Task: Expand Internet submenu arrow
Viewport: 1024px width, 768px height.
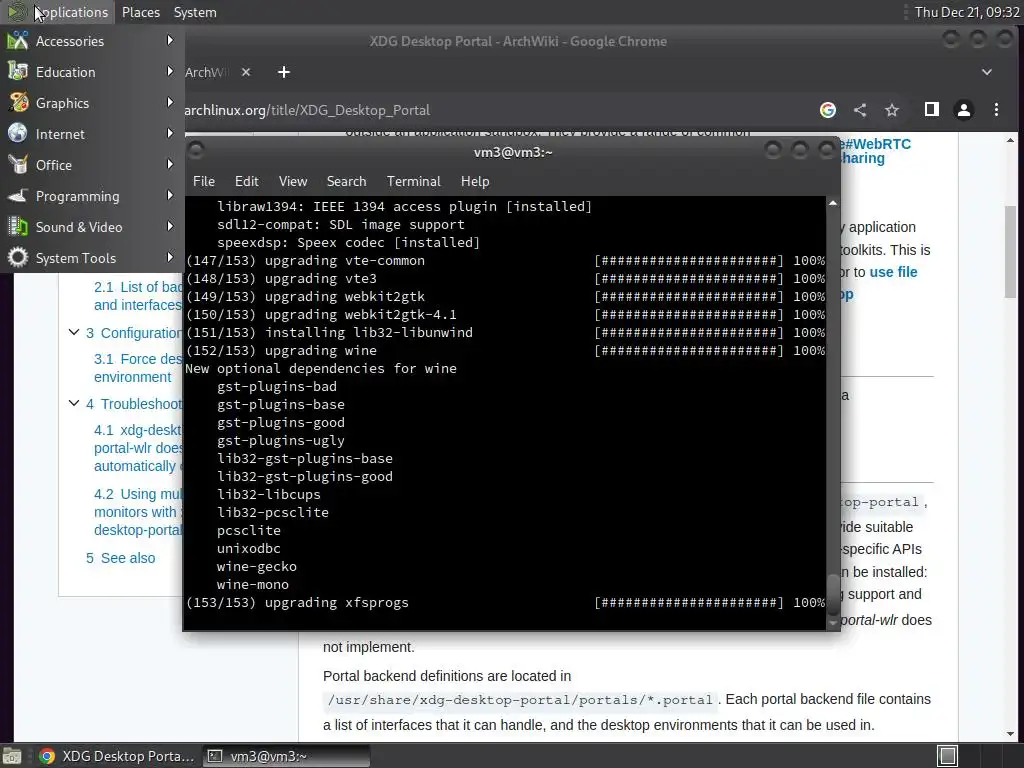Action: pos(170,133)
